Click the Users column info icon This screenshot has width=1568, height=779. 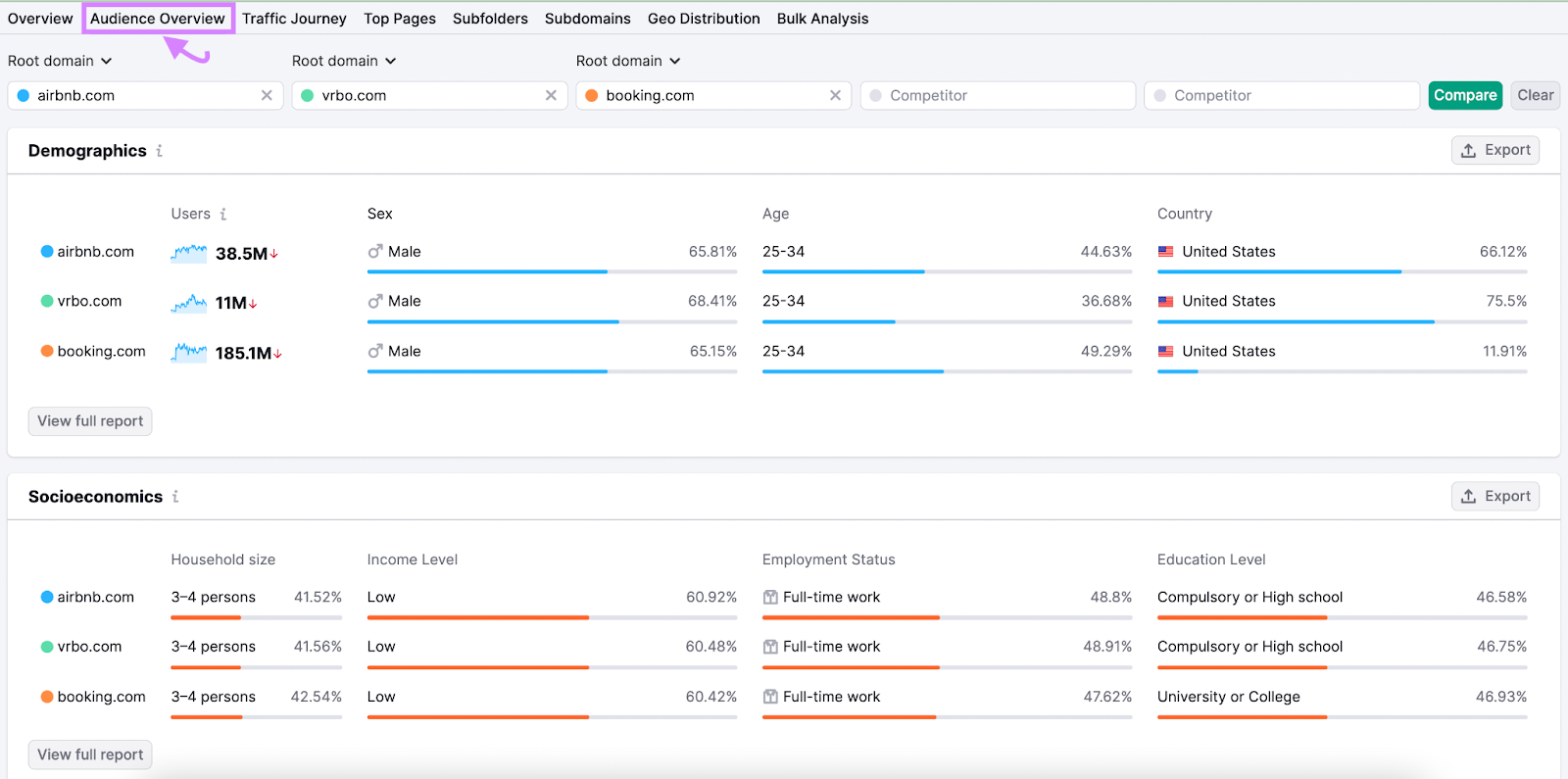[222, 214]
